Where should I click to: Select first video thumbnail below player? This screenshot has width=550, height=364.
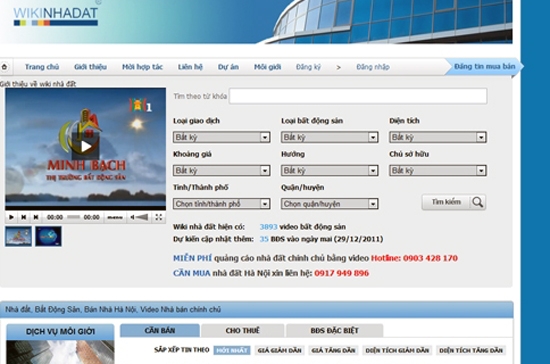(x=18, y=236)
